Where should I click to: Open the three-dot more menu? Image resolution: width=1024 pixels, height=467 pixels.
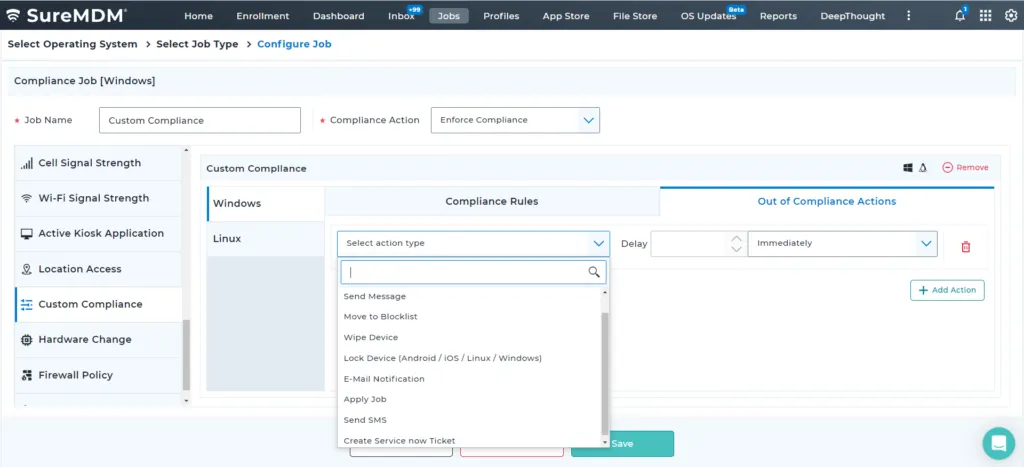pyautogui.click(x=908, y=16)
